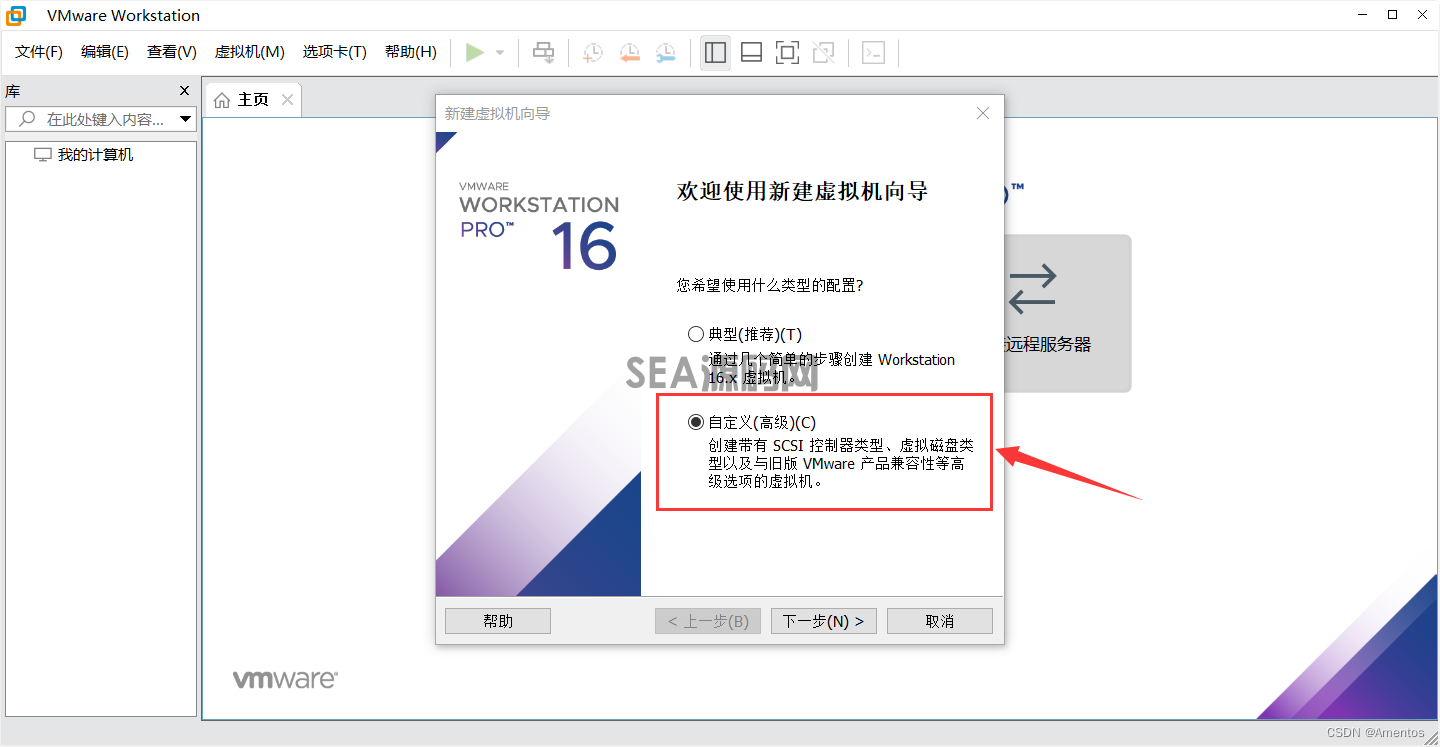Click the Send Ctrl+Alt+Del toolbar icon
The width and height of the screenshot is (1440, 747).
[x=543, y=52]
